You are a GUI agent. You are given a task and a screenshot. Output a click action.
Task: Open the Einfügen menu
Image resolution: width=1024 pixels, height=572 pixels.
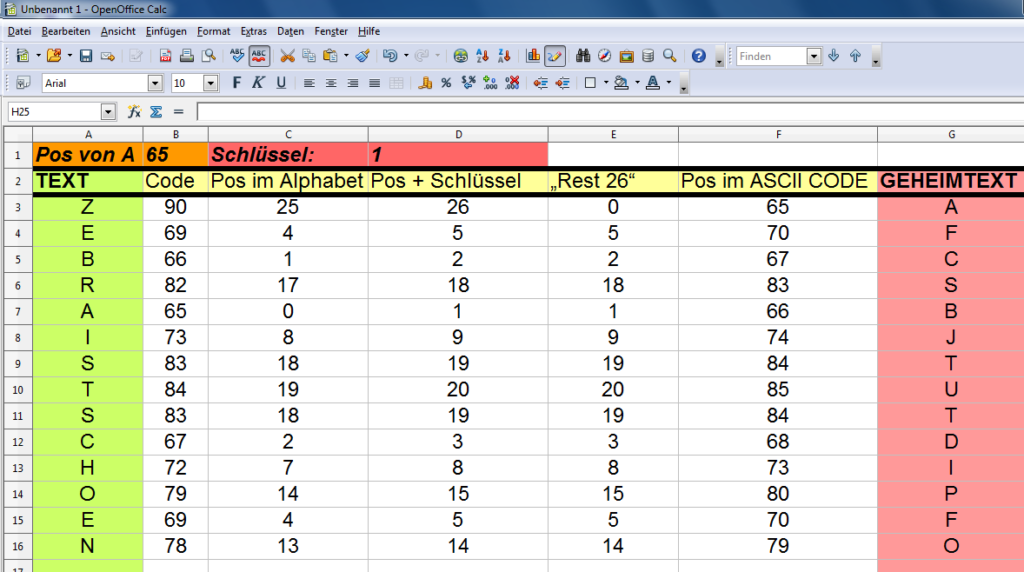tap(166, 31)
